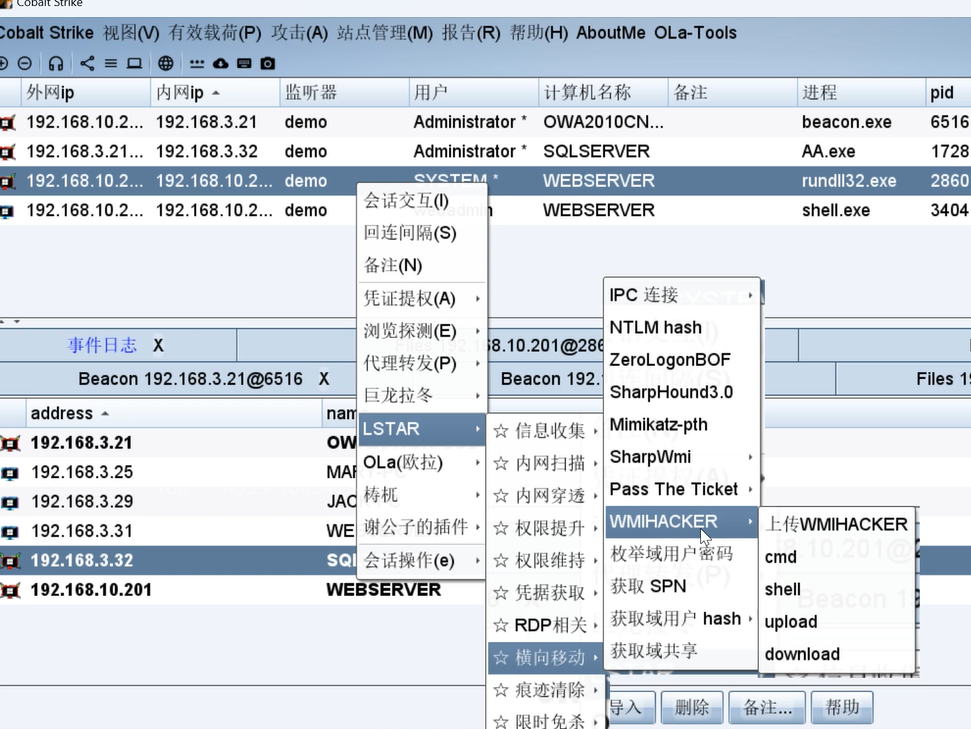This screenshot has width=971, height=729.
Task: Expand the SharpWmi submenu
Action: click(x=682, y=456)
